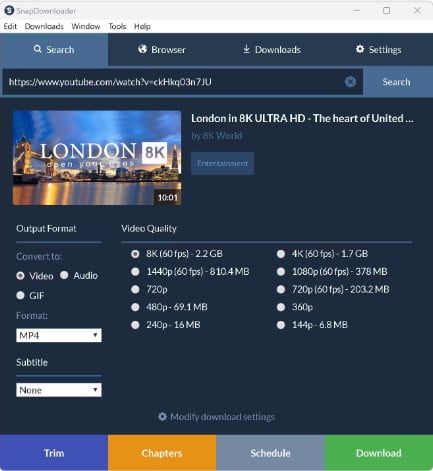433x471 pixels.
Task: Click the gear icon on Settings tab
Action: click(360, 49)
